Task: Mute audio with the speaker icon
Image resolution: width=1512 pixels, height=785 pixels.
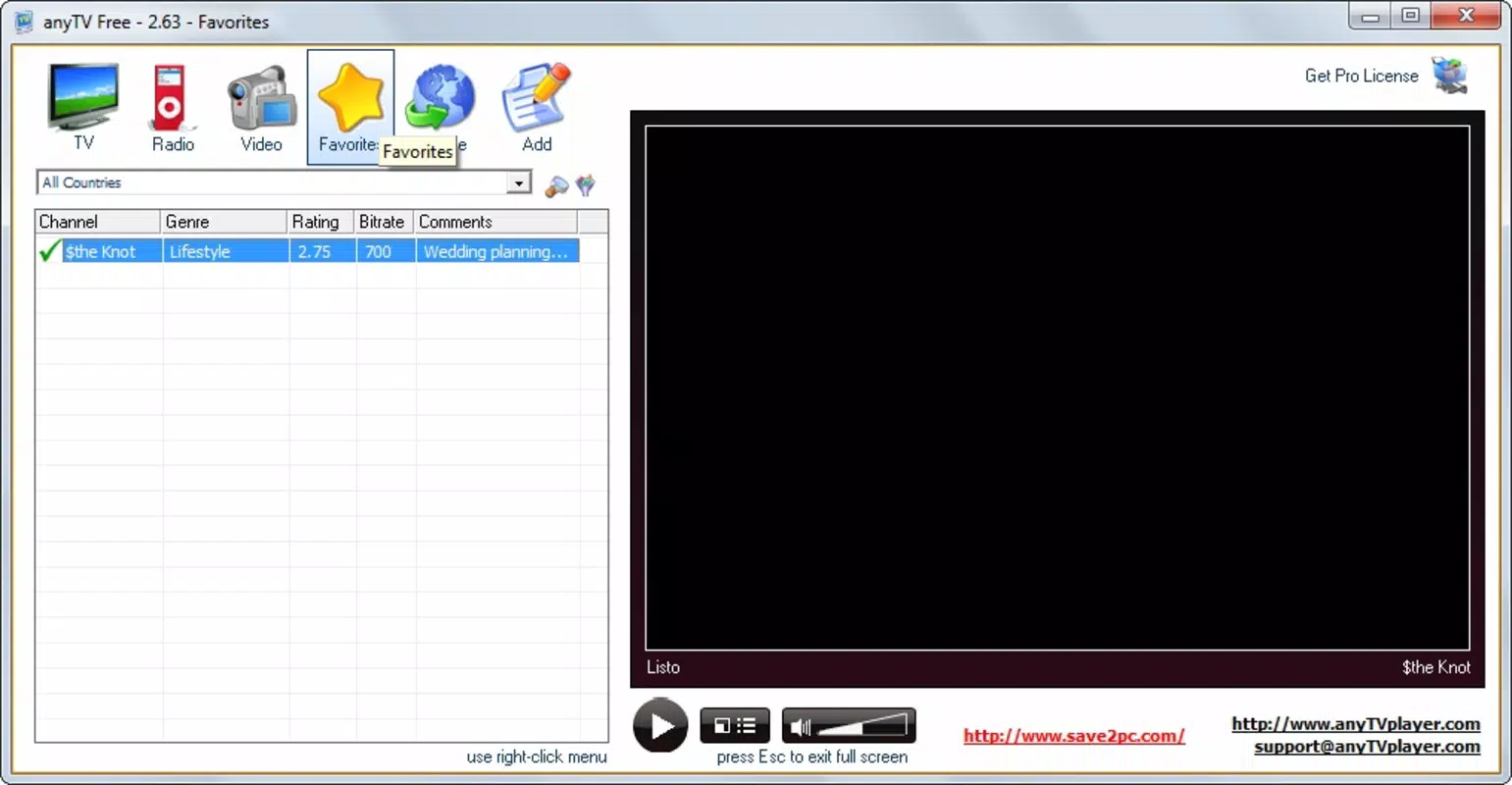Action: coord(801,727)
